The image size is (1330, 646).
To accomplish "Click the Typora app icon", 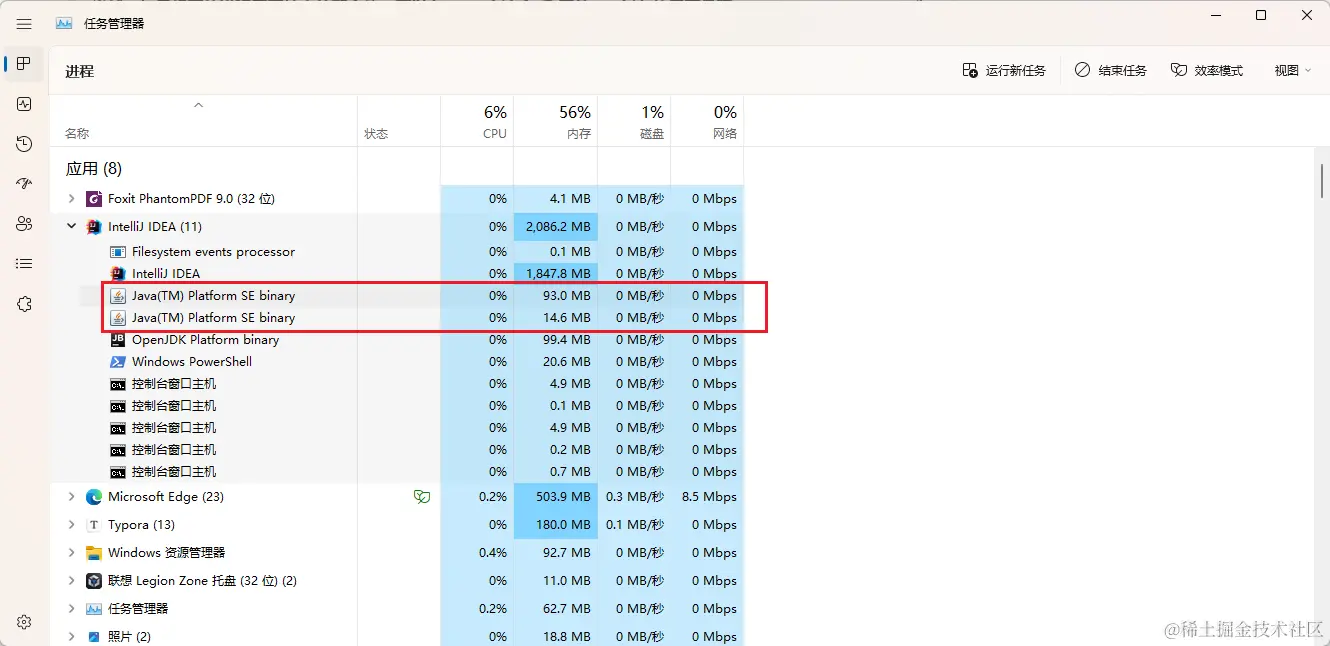I will [x=94, y=525].
